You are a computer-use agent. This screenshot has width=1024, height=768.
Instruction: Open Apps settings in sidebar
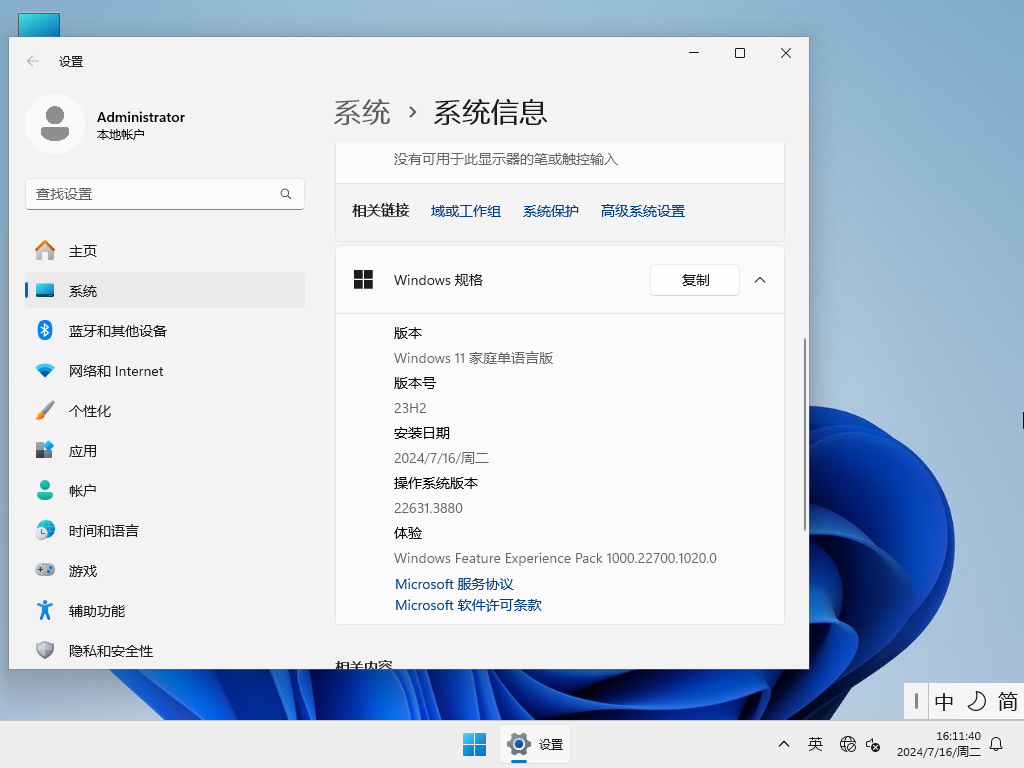[84, 450]
